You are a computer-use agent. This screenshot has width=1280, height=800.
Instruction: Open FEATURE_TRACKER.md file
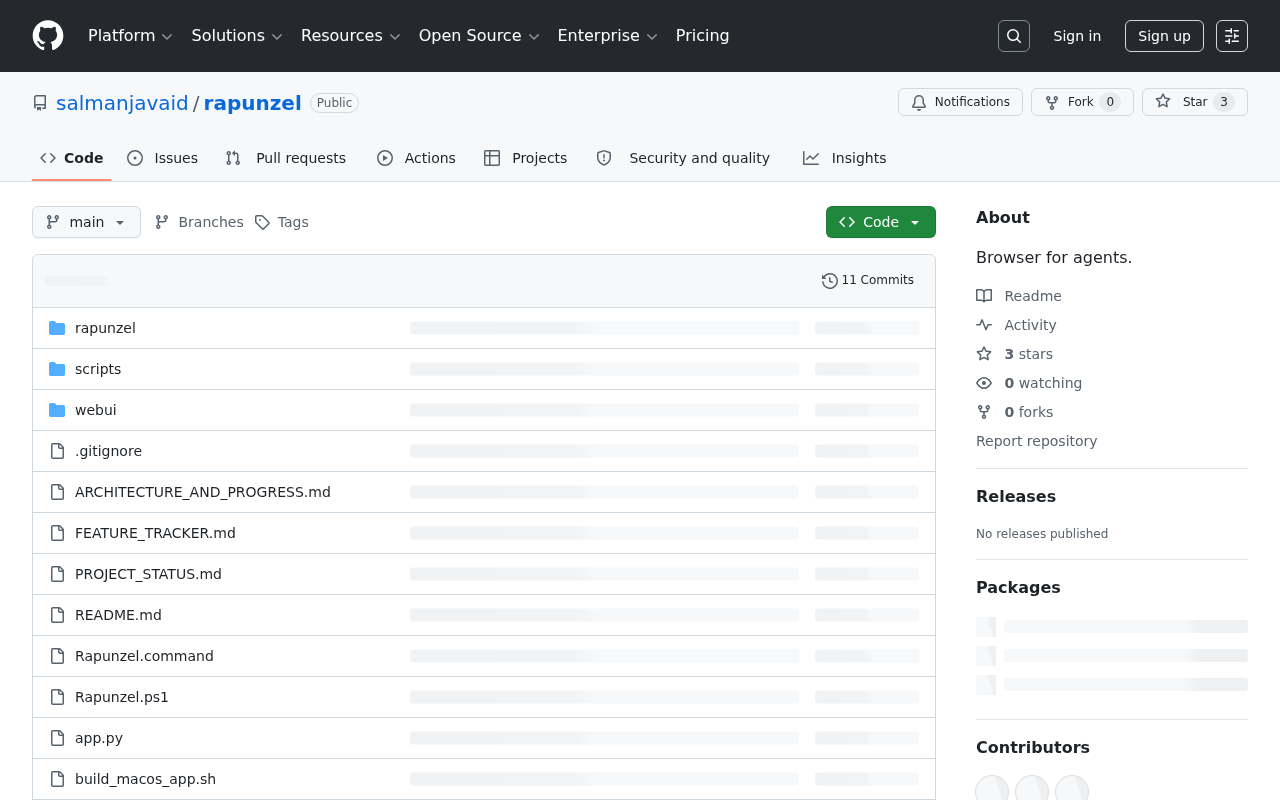tap(155, 533)
